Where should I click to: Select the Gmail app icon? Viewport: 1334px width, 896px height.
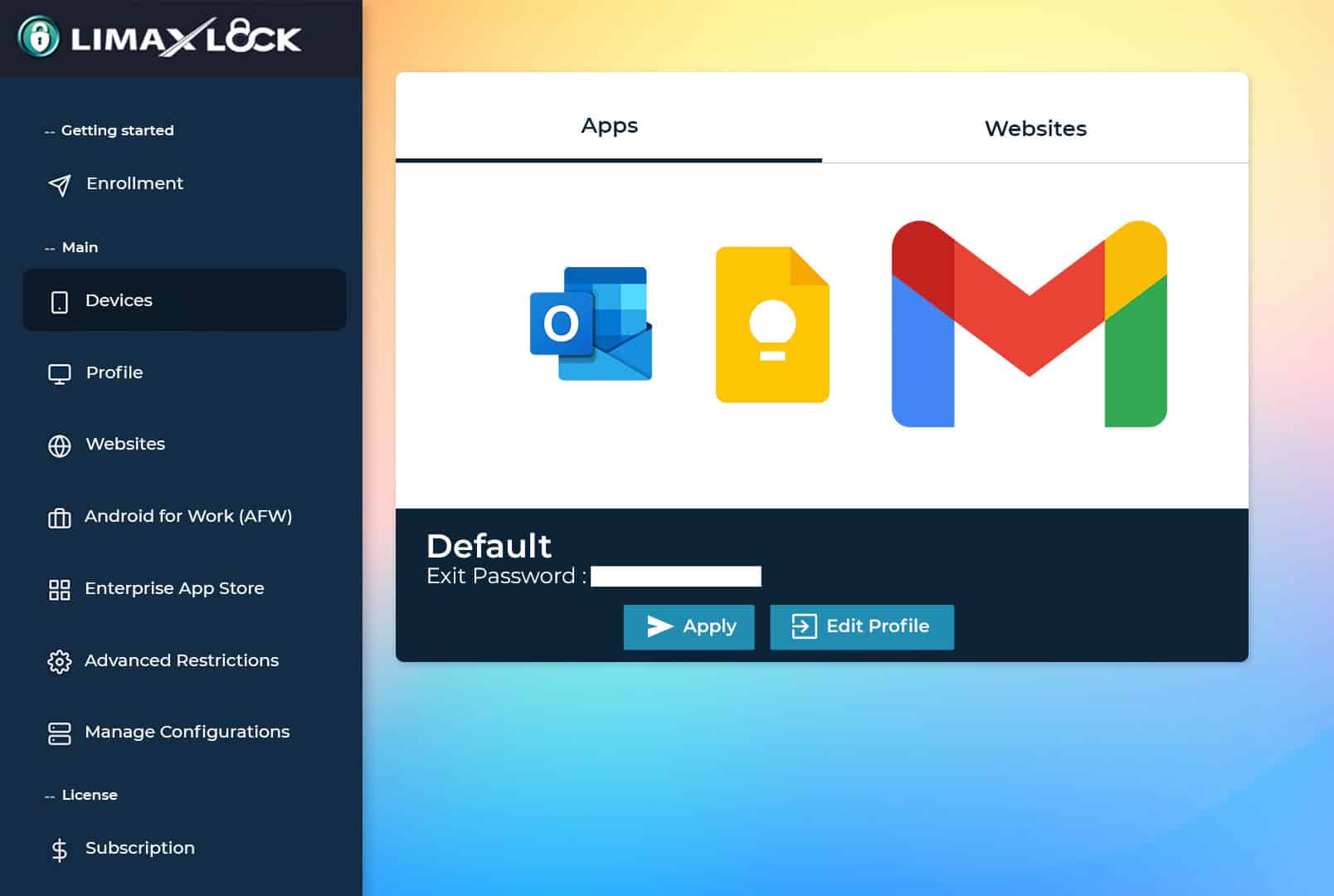coord(1029,324)
